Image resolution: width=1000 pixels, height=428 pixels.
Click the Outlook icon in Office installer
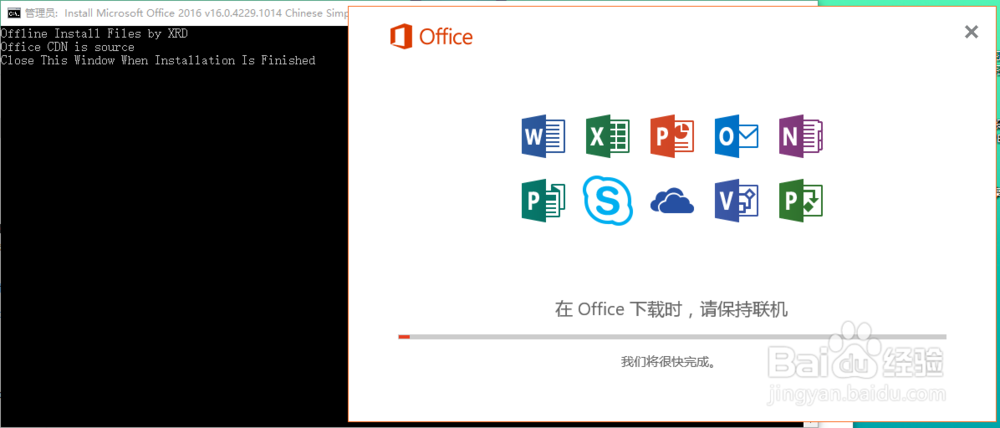[737, 136]
